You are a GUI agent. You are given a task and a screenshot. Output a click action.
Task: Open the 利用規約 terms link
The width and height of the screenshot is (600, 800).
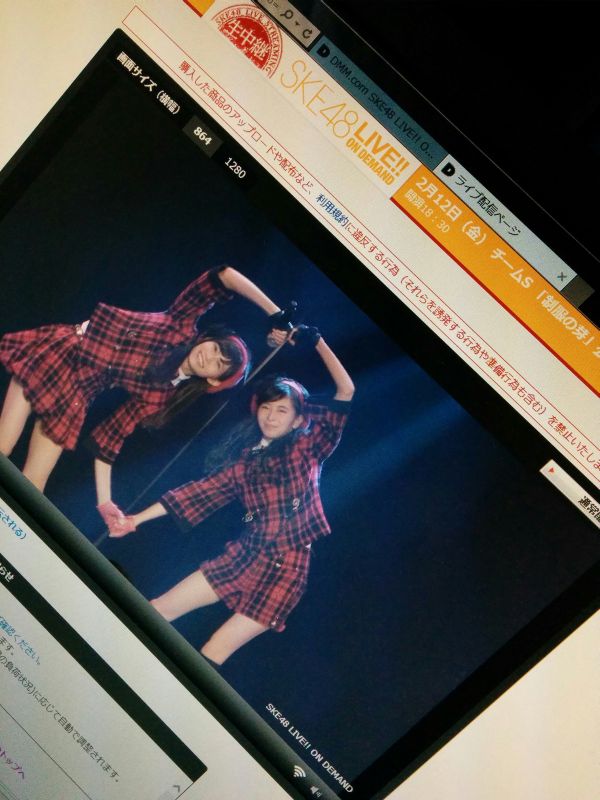[x=333, y=212]
